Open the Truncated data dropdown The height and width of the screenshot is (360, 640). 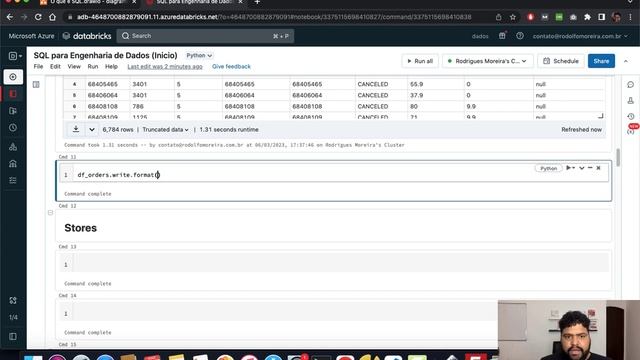tap(165, 129)
